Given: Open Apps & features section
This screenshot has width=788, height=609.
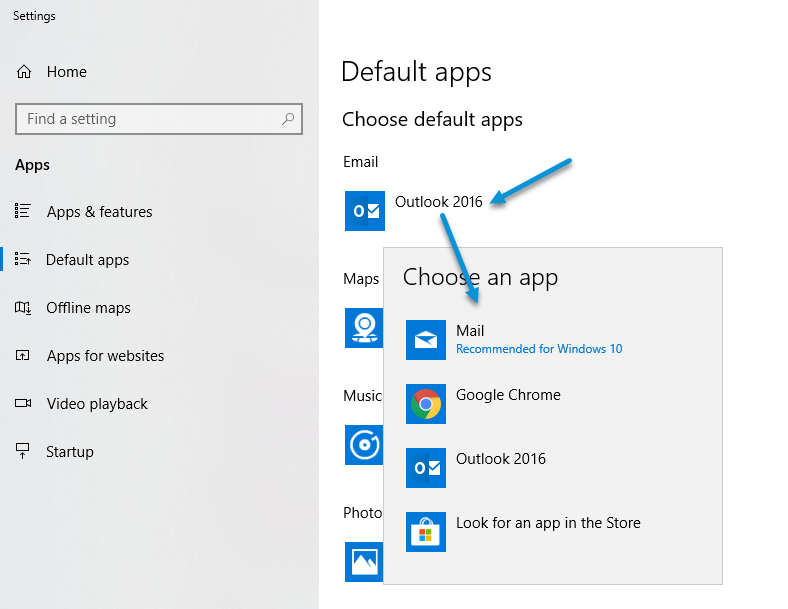Looking at the screenshot, I should point(159,212).
